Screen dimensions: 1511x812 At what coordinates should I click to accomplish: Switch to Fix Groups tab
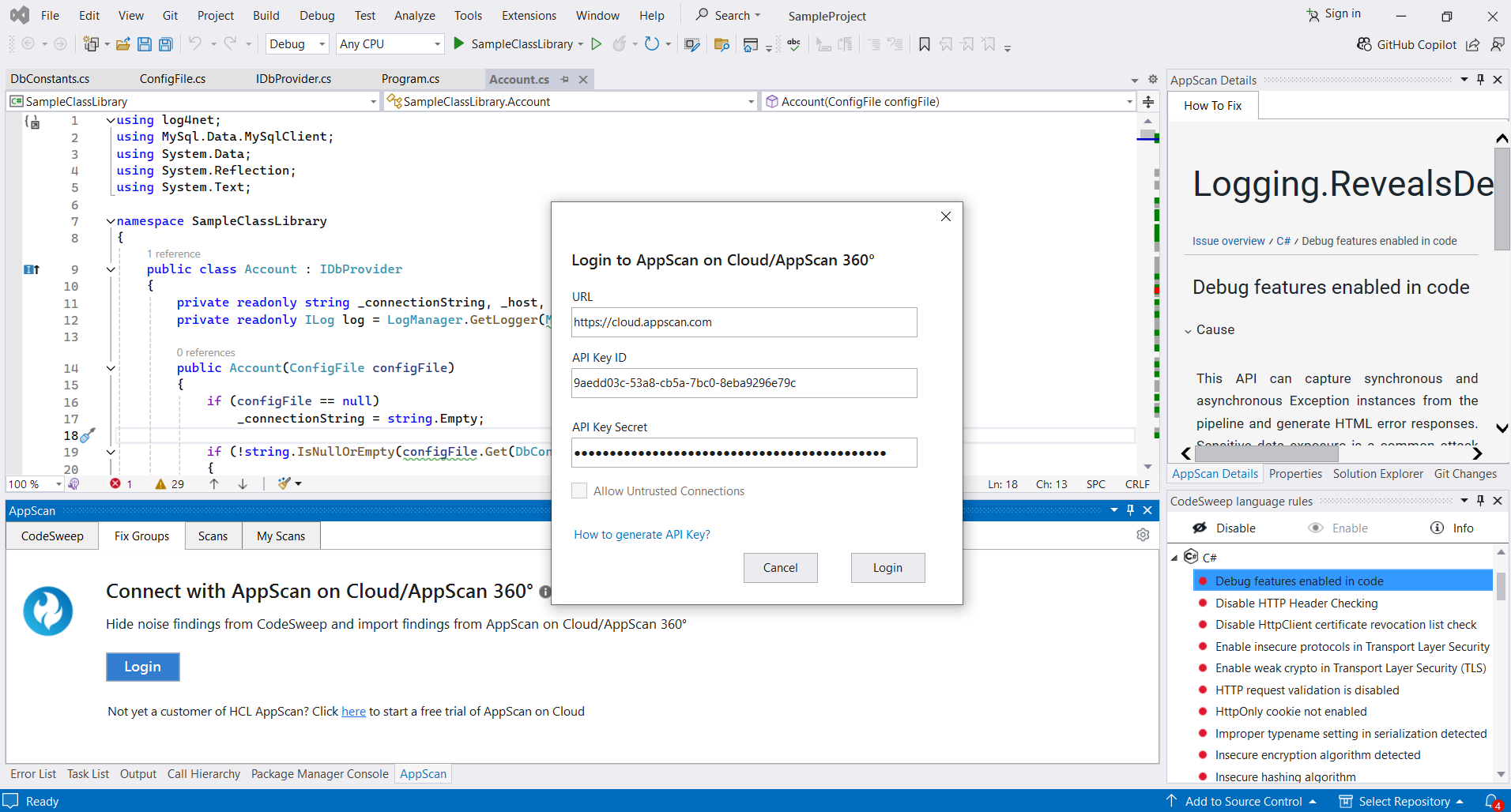point(141,536)
